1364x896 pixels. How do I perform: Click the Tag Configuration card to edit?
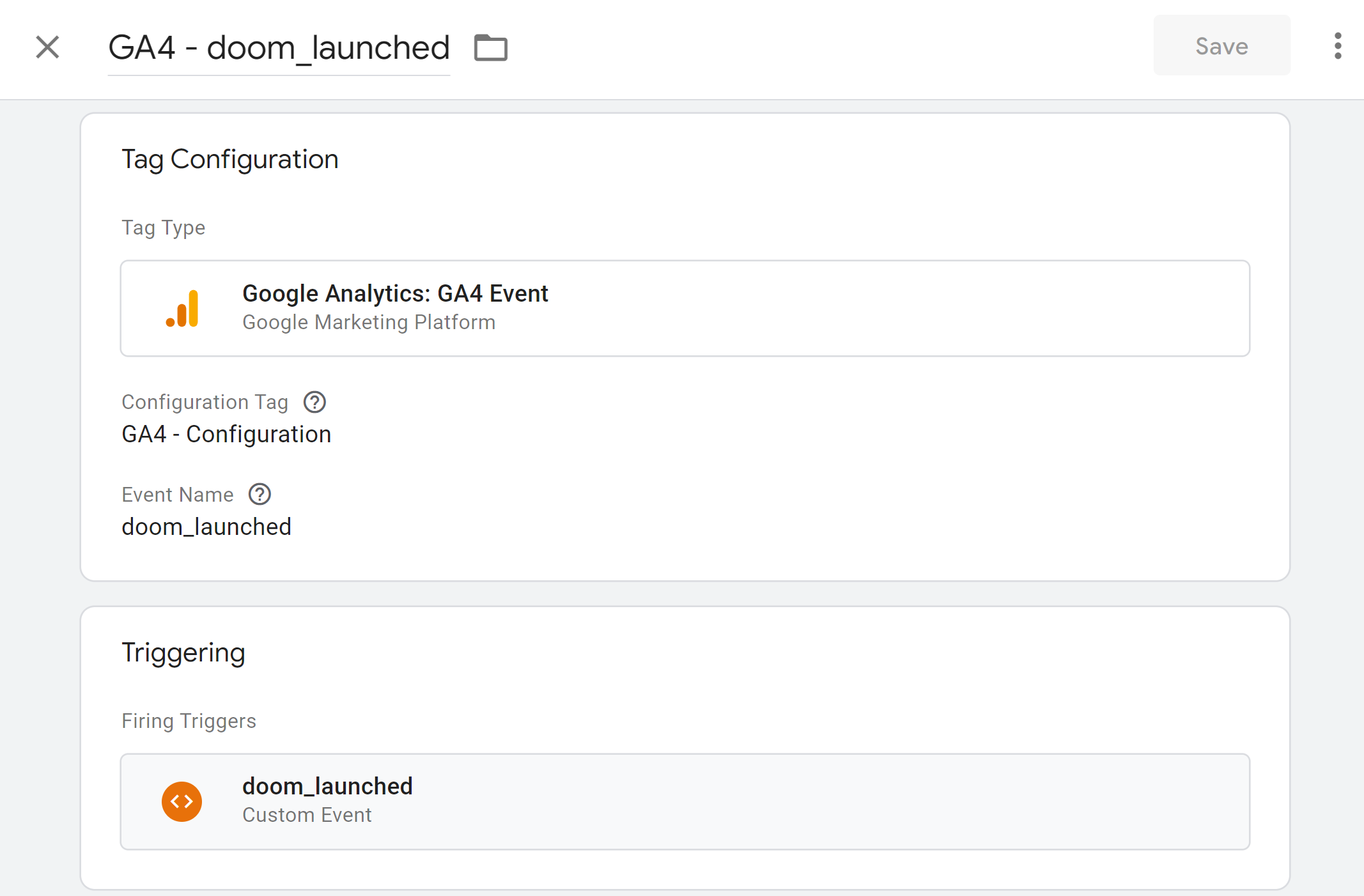pyautogui.click(x=684, y=345)
